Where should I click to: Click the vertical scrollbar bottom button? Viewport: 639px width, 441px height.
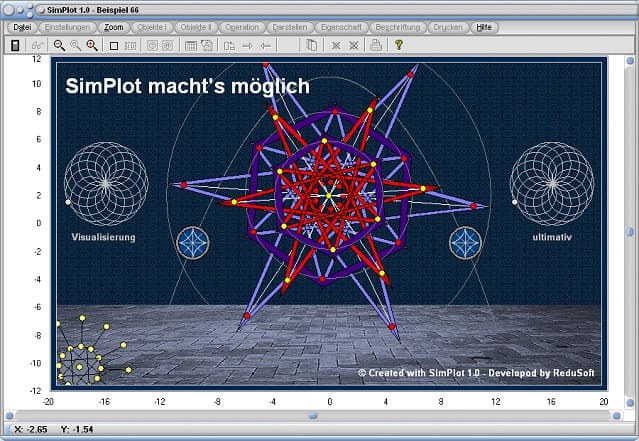coord(630,403)
